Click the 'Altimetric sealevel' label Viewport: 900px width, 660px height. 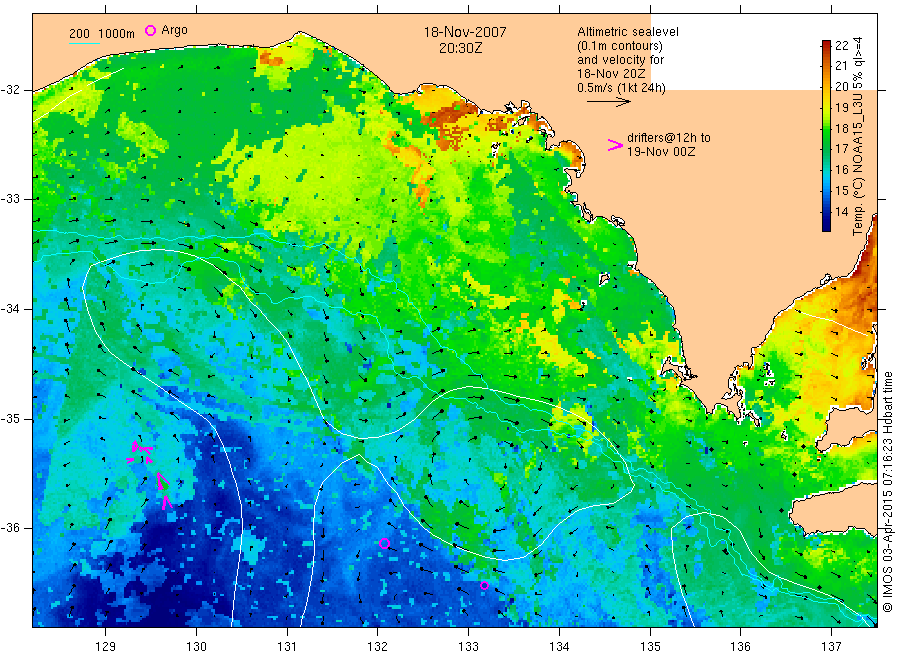click(x=628, y=32)
